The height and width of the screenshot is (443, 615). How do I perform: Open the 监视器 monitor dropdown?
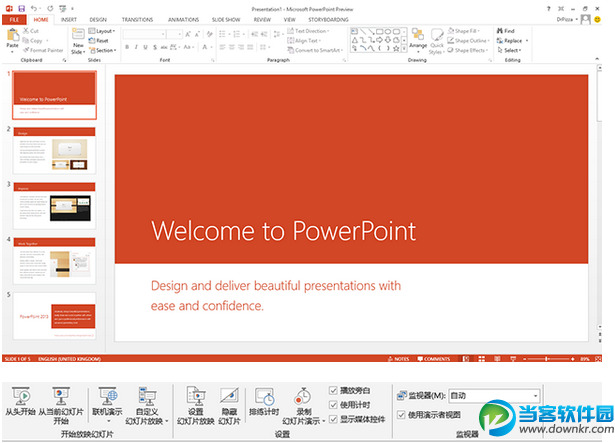click(536, 396)
